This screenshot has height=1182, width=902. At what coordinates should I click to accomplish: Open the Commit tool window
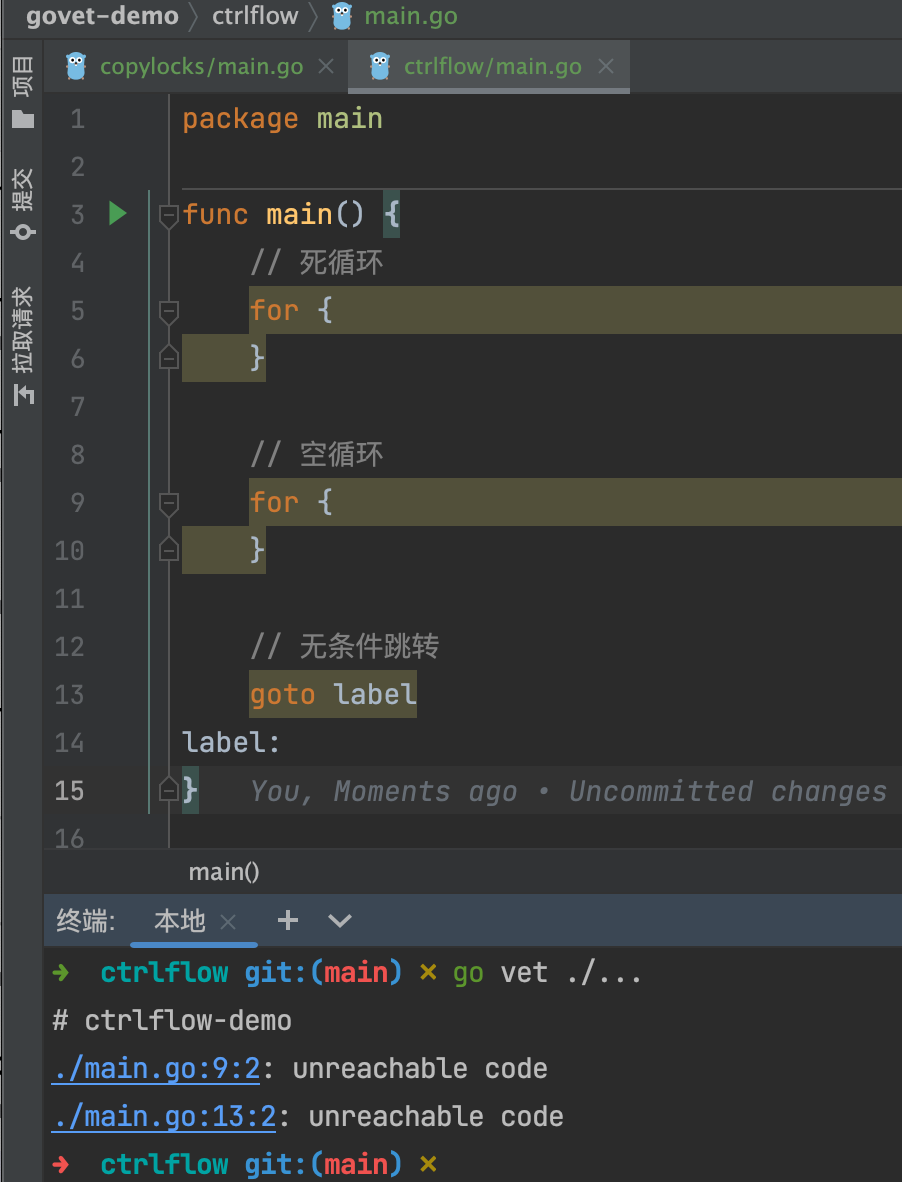tap(22, 202)
